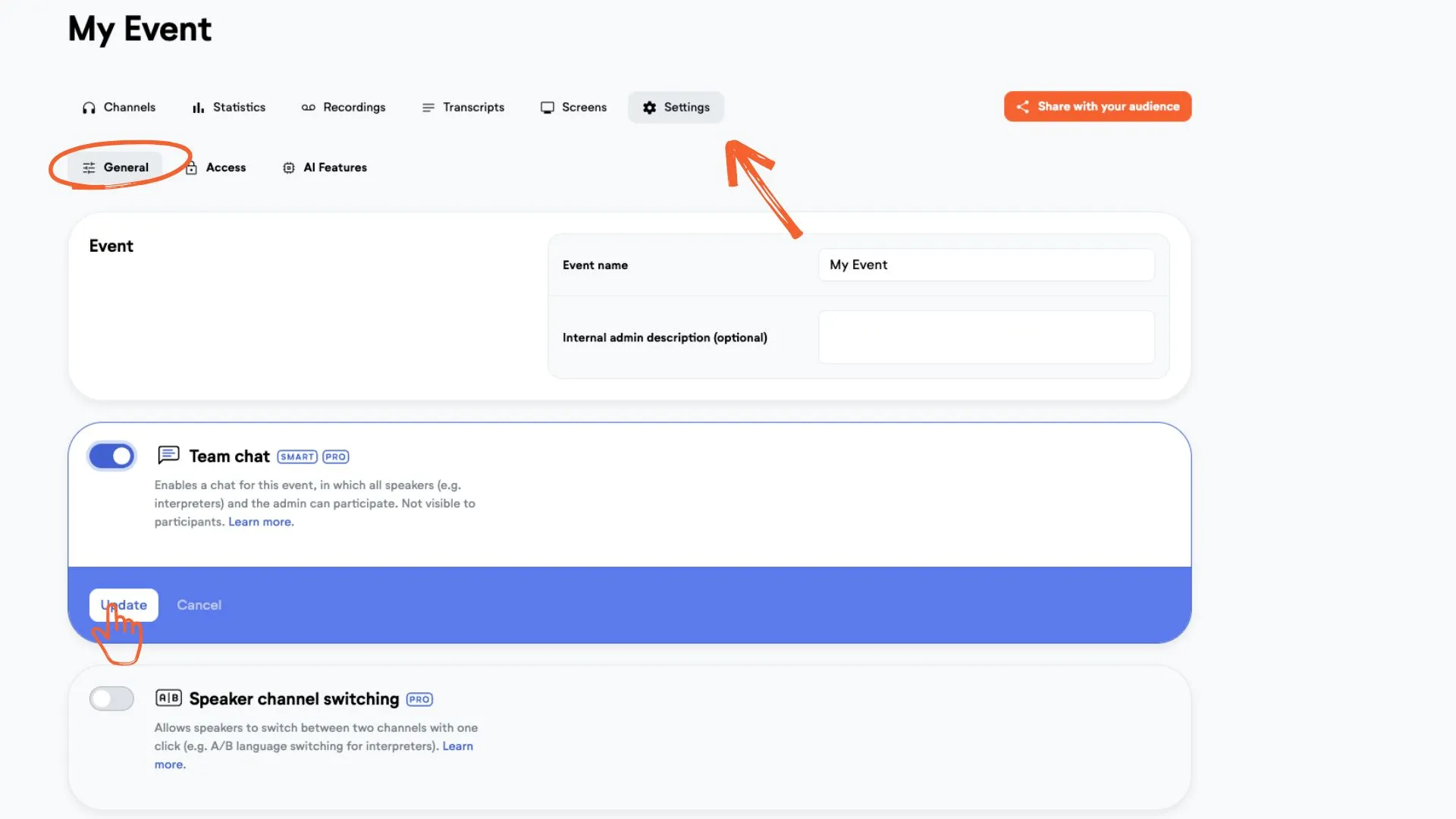Click the My Event page title
The width and height of the screenshot is (1456, 819).
140,30
